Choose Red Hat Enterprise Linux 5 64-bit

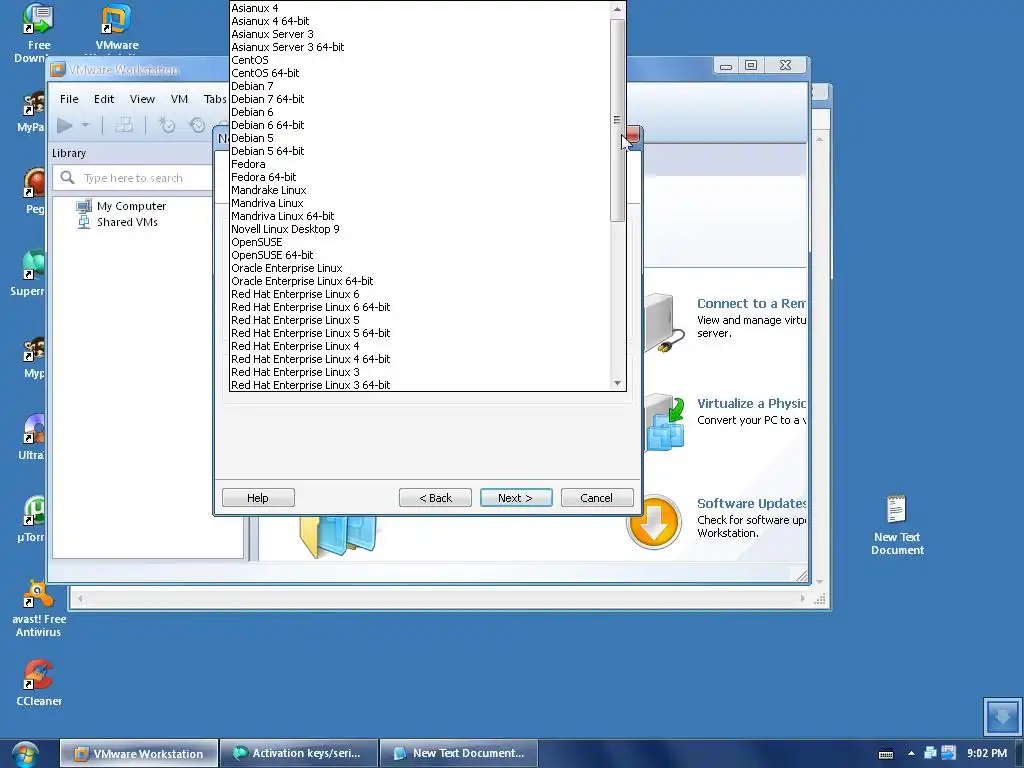(420, 333)
